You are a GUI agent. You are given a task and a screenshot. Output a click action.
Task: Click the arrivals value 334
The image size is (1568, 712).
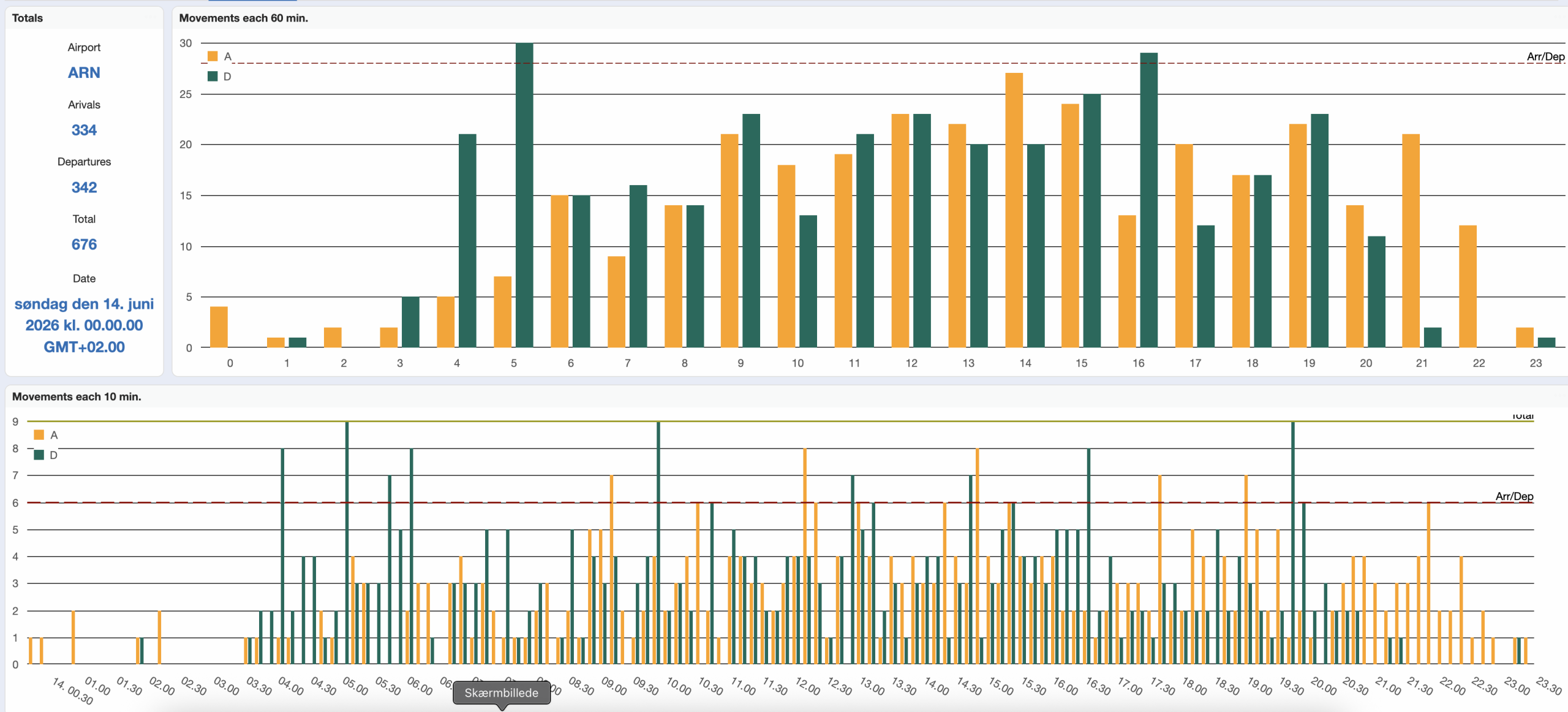click(x=84, y=130)
